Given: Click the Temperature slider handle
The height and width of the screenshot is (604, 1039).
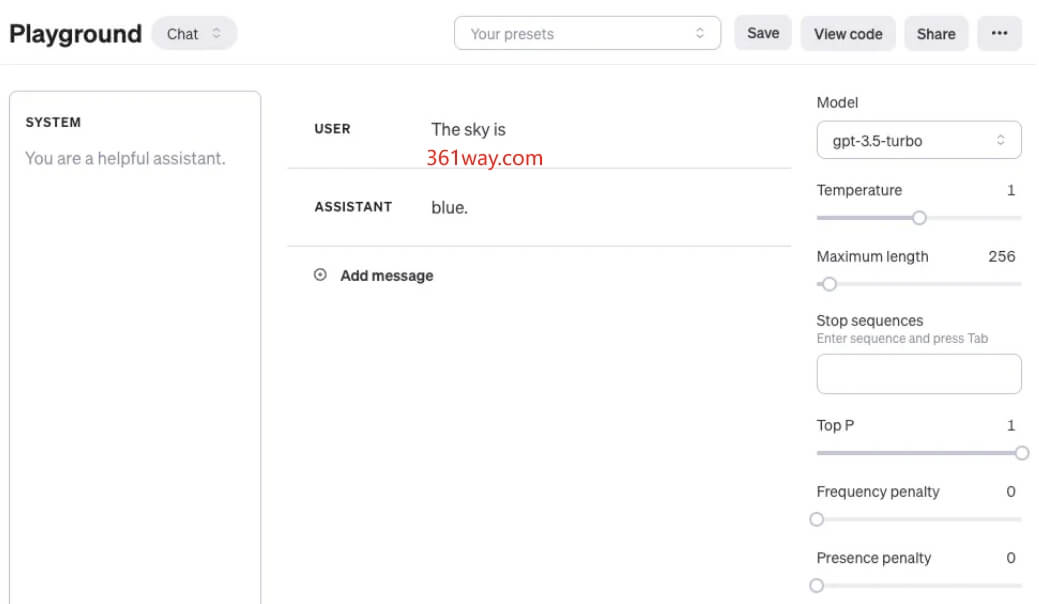Looking at the screenshot, I should [919, 218].
